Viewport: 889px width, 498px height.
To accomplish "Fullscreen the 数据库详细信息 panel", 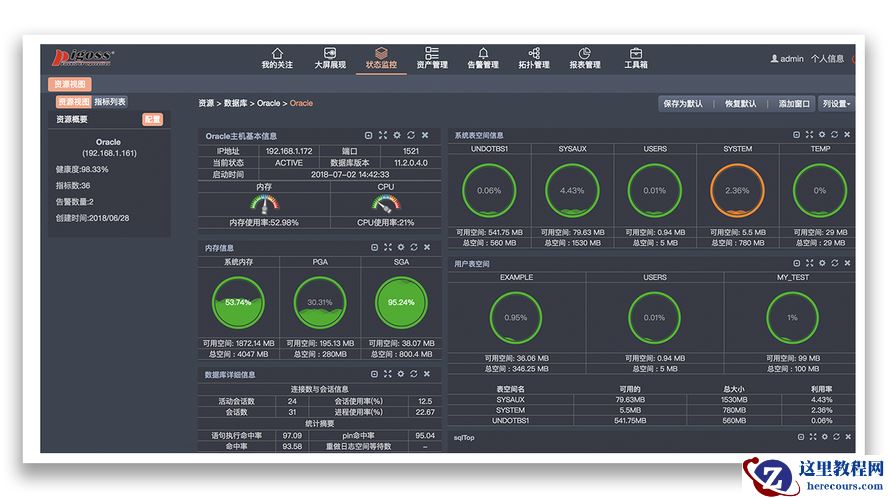I will [388, 374].
